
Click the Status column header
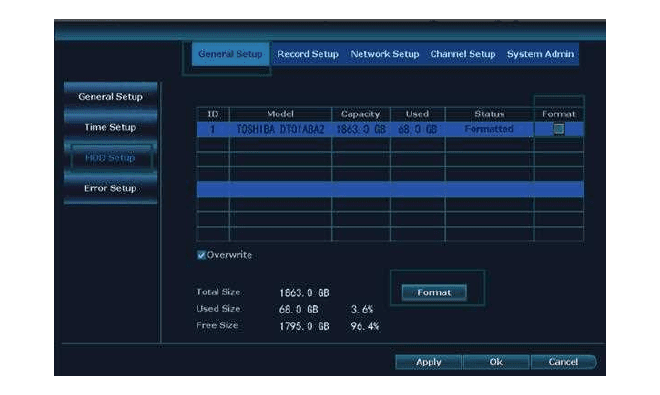click(489, 114)
